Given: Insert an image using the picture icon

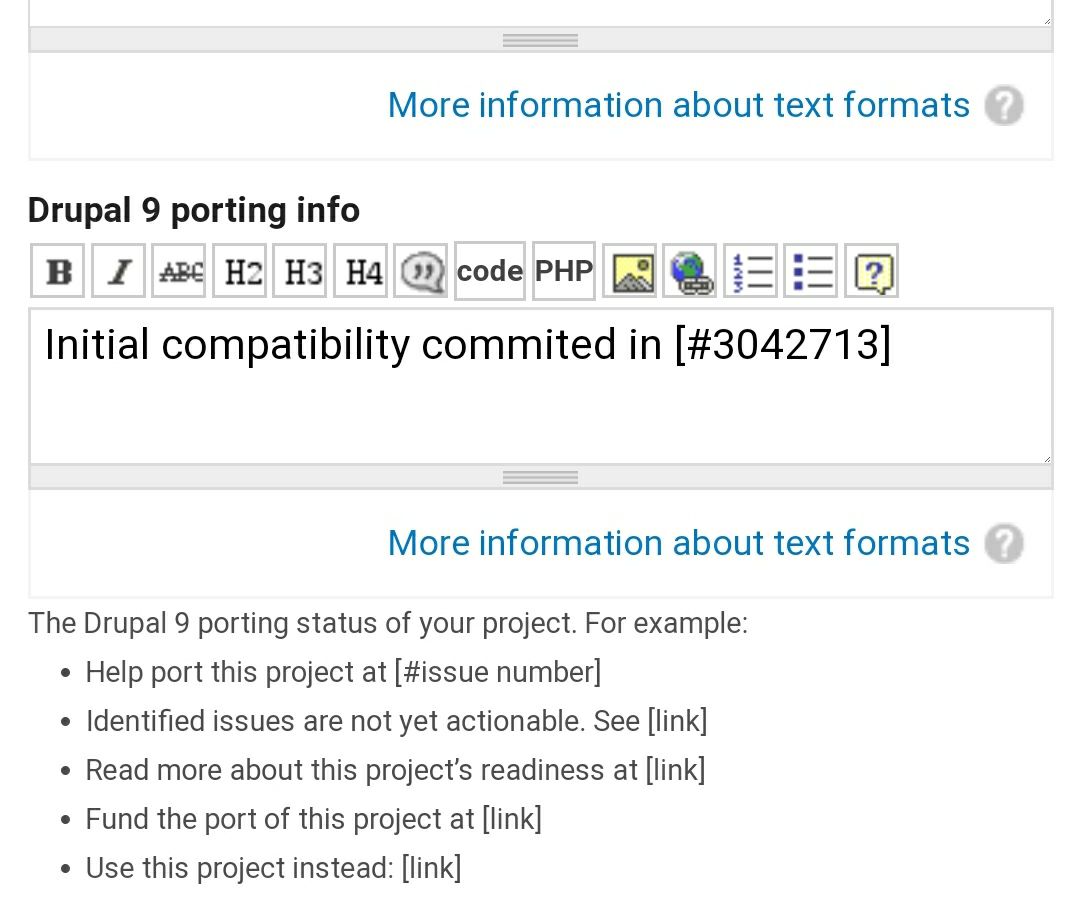Looking at the screenshot, I should point(630,271).
